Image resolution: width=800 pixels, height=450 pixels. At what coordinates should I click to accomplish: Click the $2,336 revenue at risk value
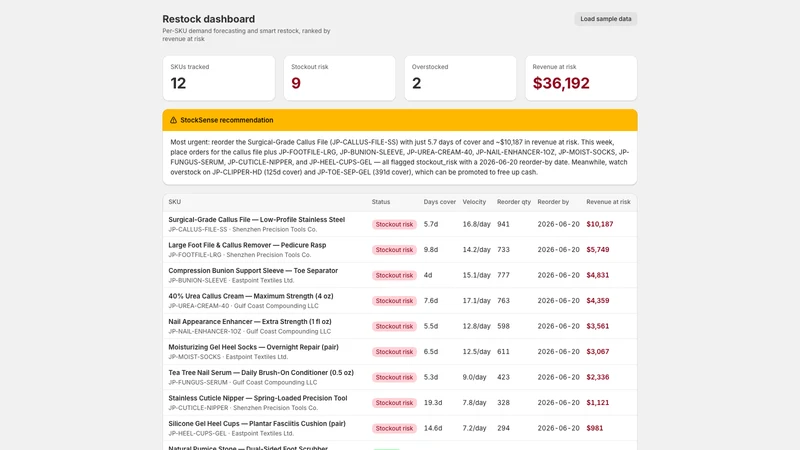point(597,377)
